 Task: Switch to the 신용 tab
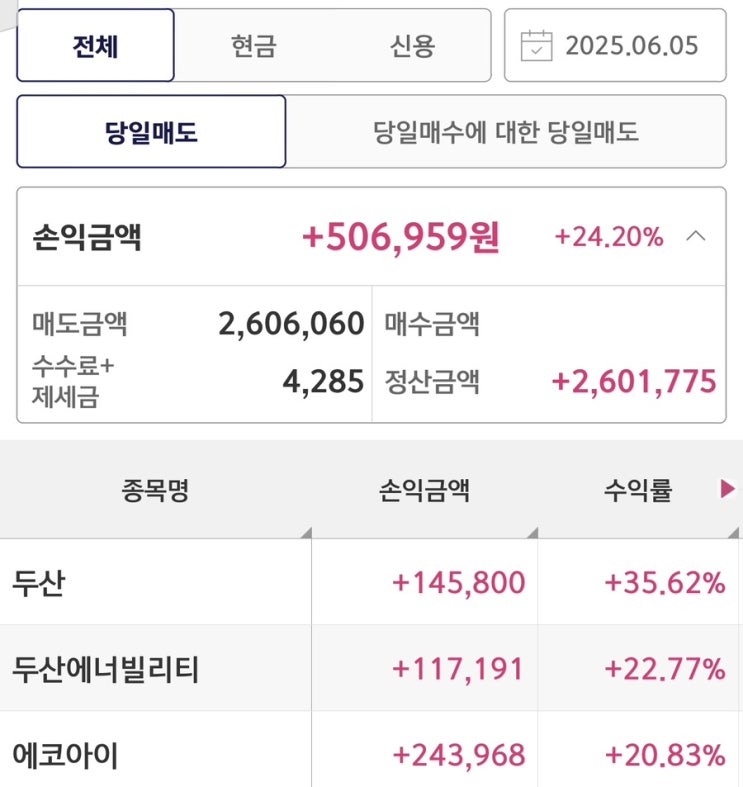[412, 46]
